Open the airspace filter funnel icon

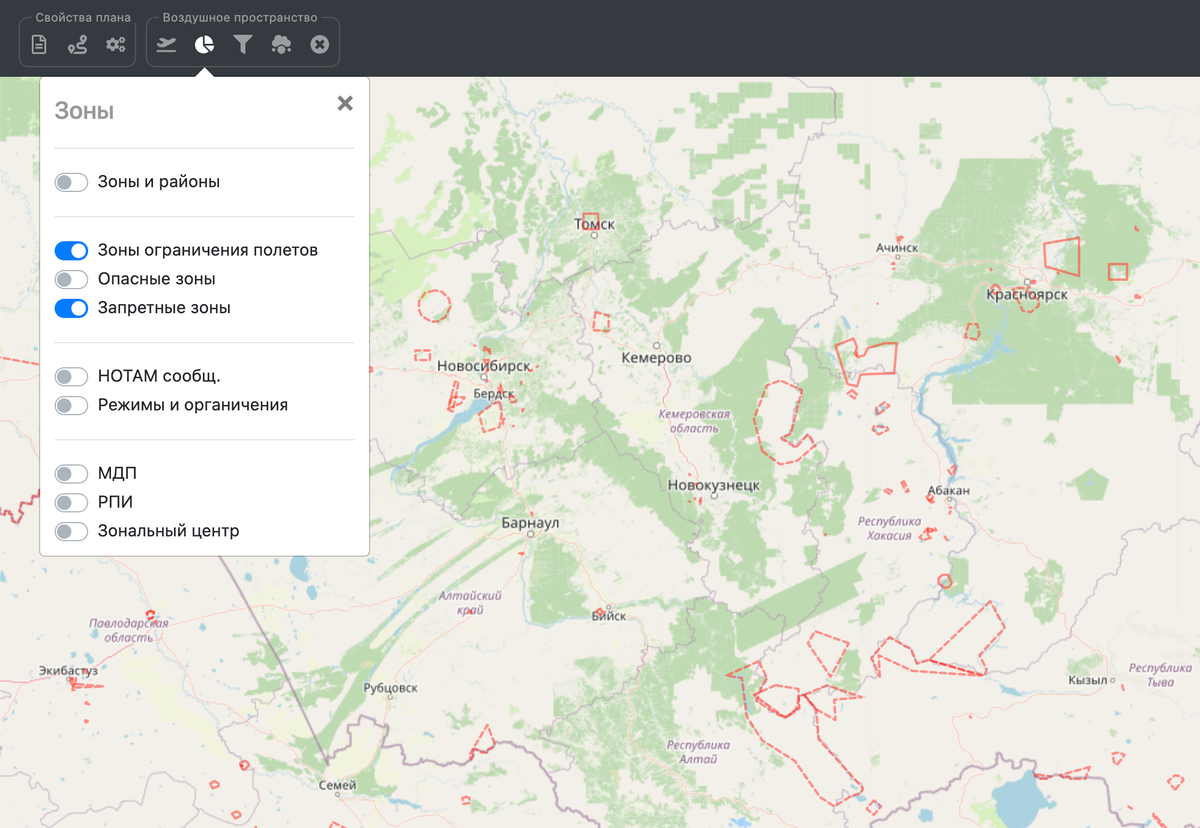click(243, 44)
